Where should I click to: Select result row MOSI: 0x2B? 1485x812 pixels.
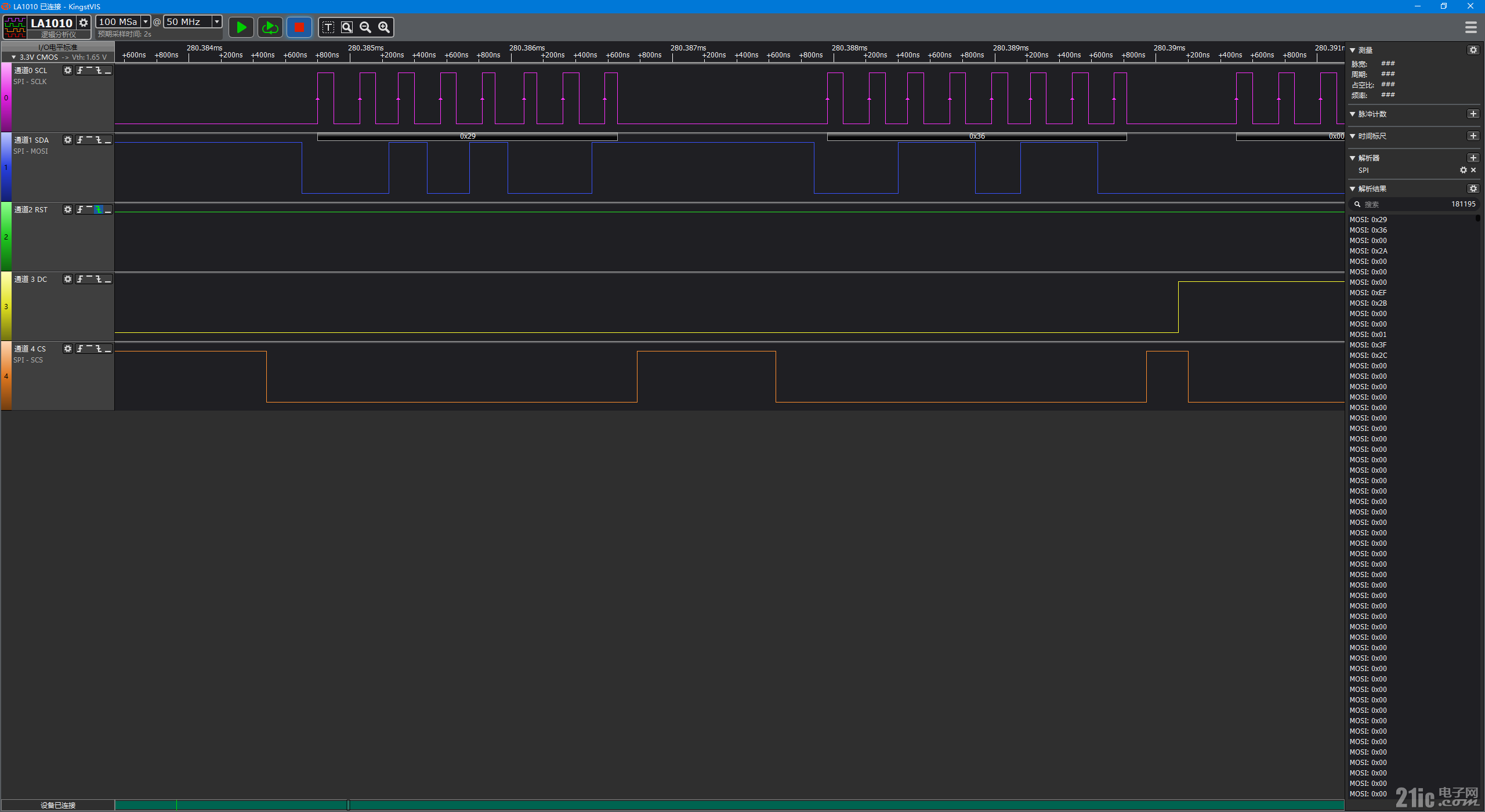click(x=1412, y=303)
